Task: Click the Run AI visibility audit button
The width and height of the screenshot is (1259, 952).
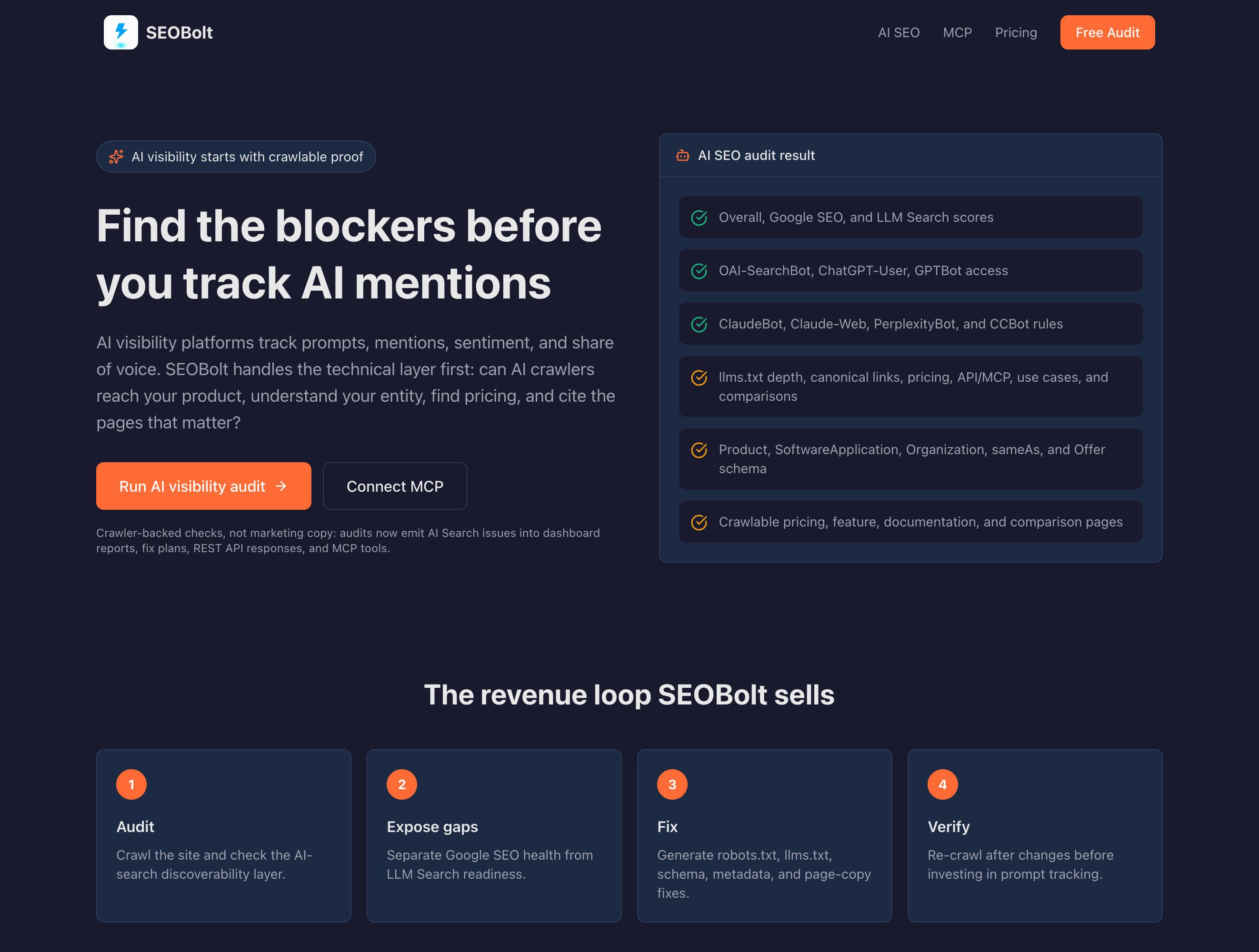Action: (204, 486)
